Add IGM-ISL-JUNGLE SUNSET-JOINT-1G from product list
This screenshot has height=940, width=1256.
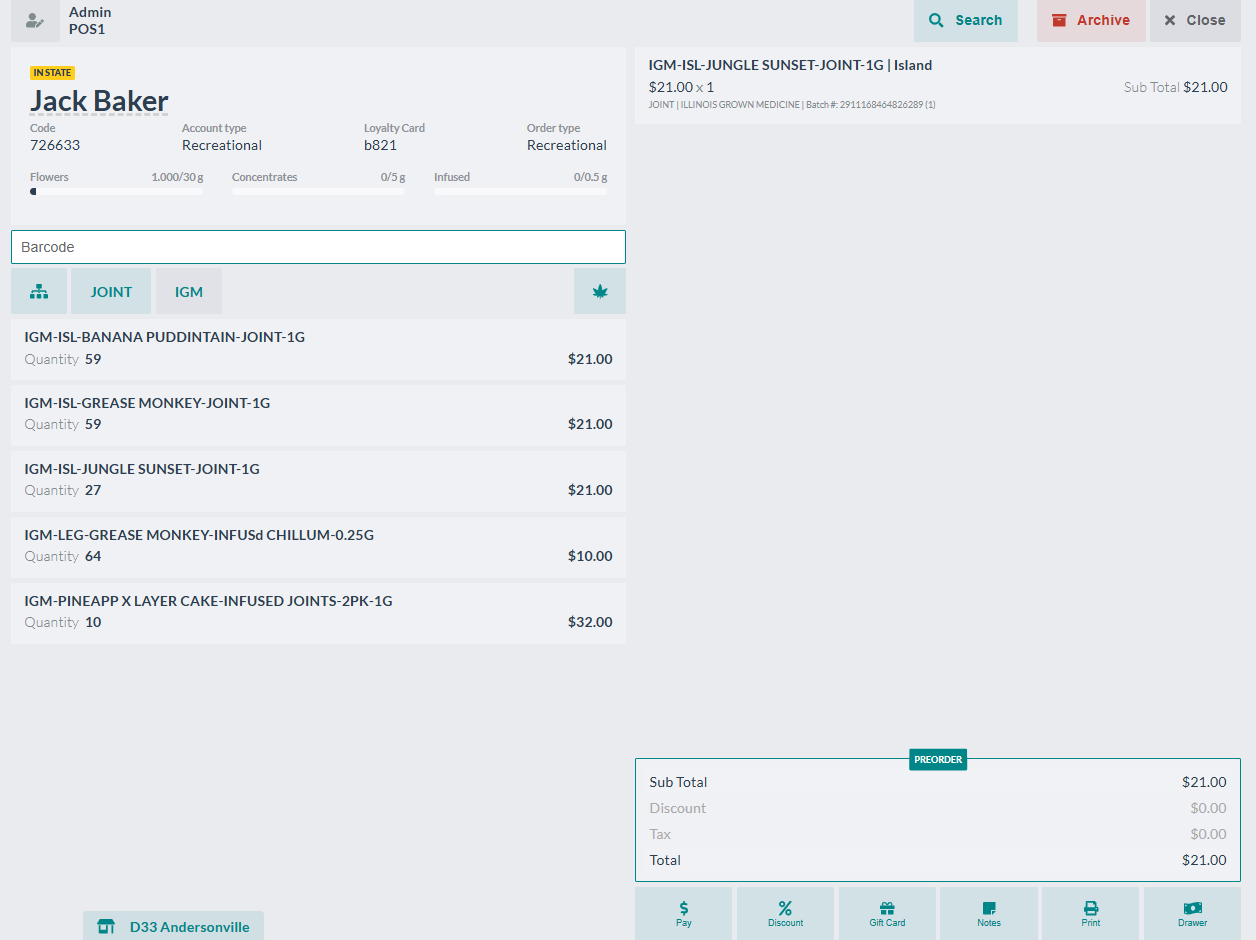[x=318, y=481]
